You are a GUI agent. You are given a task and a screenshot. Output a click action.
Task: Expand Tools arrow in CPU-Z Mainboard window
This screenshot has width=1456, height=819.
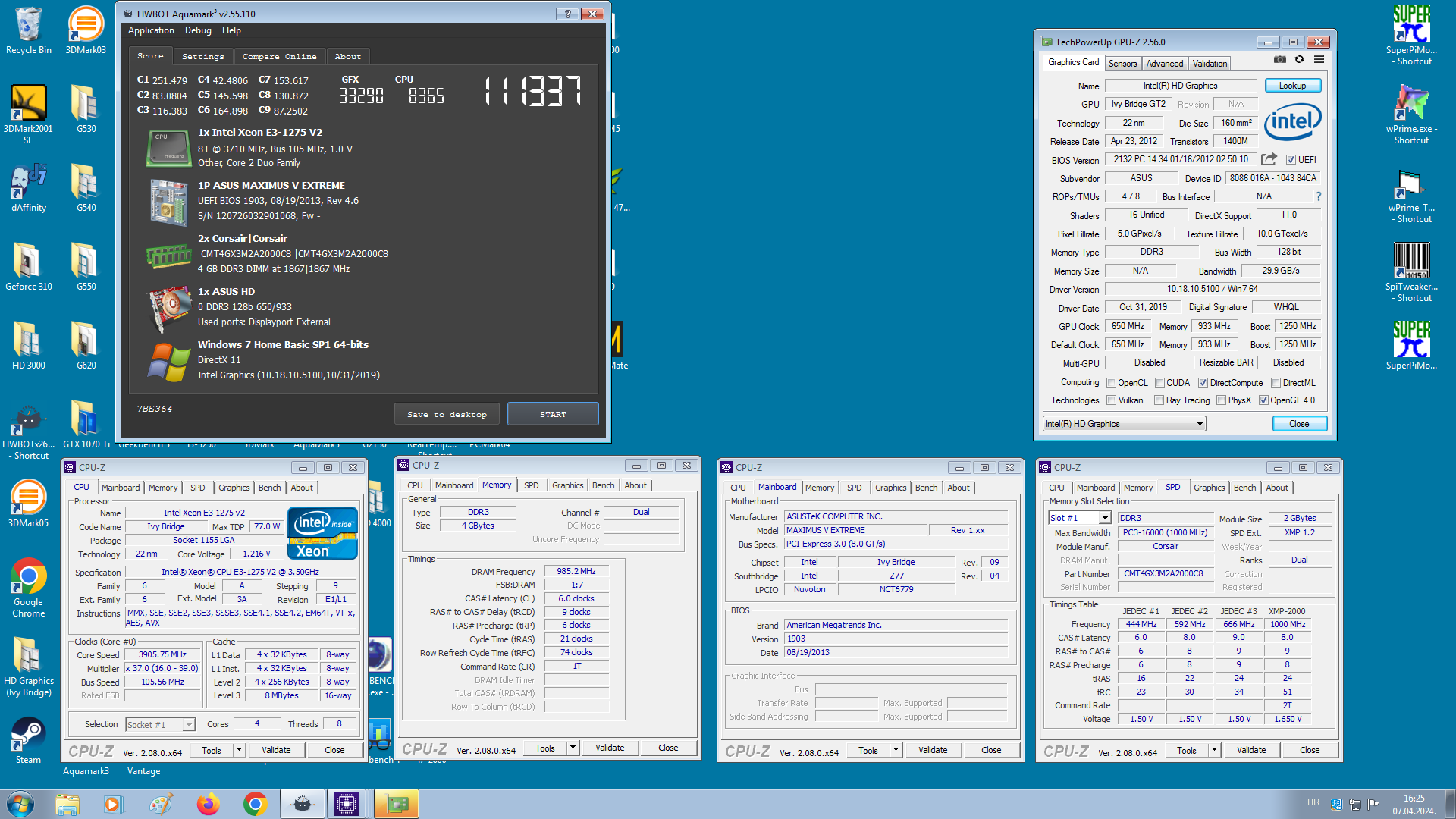(896, 750)
